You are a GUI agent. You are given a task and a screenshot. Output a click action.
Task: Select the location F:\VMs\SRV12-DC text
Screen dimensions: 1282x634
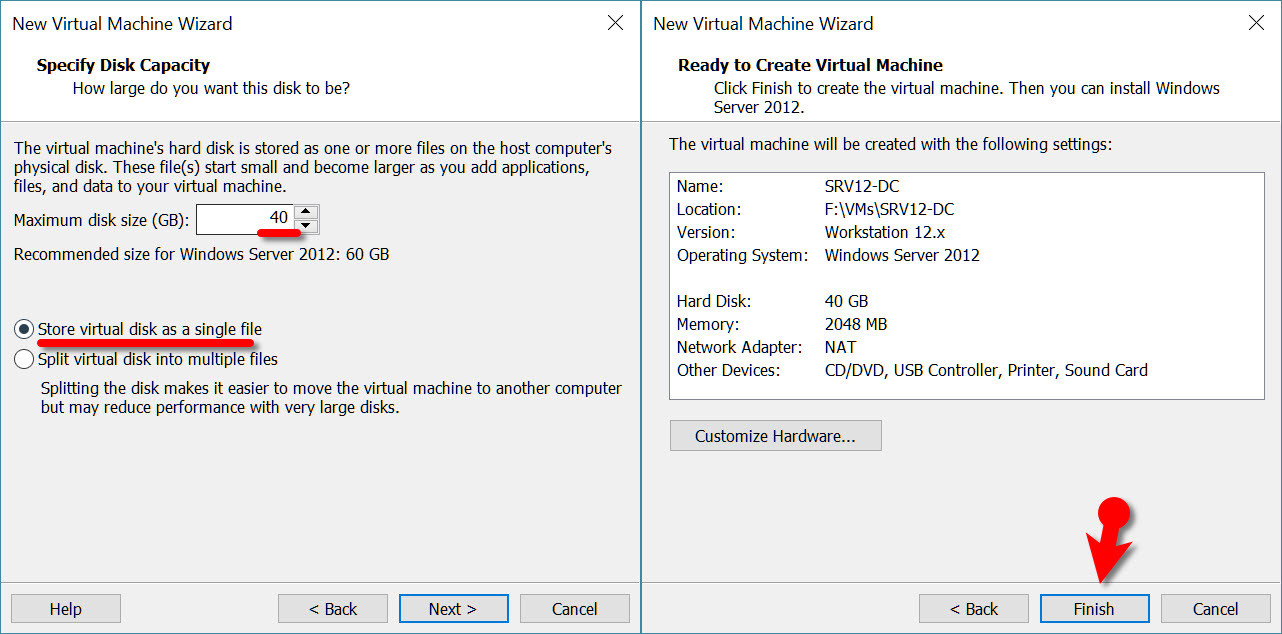[x=889, y=210]
